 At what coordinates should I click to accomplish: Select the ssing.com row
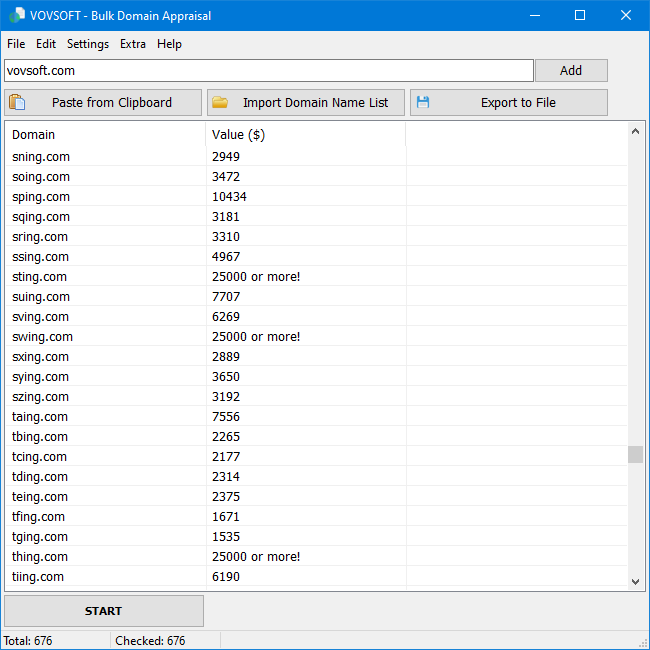click(x=316, y=257)
